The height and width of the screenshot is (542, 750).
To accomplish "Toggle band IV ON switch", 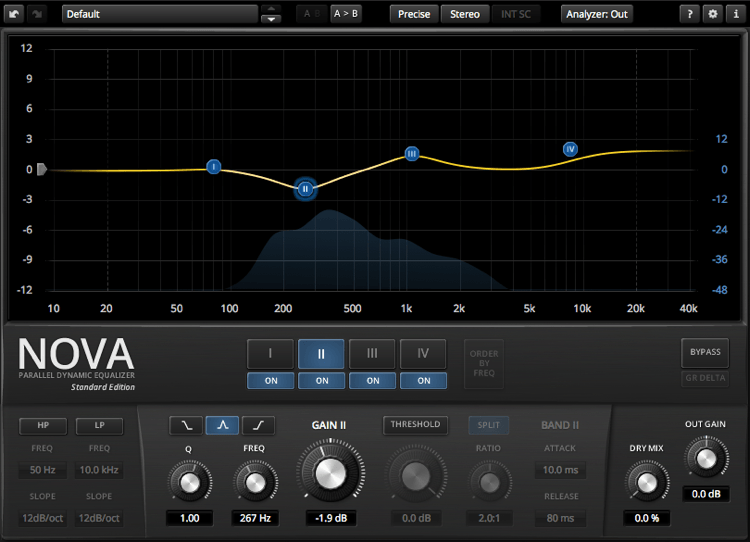I will click(x=424, y=381).
